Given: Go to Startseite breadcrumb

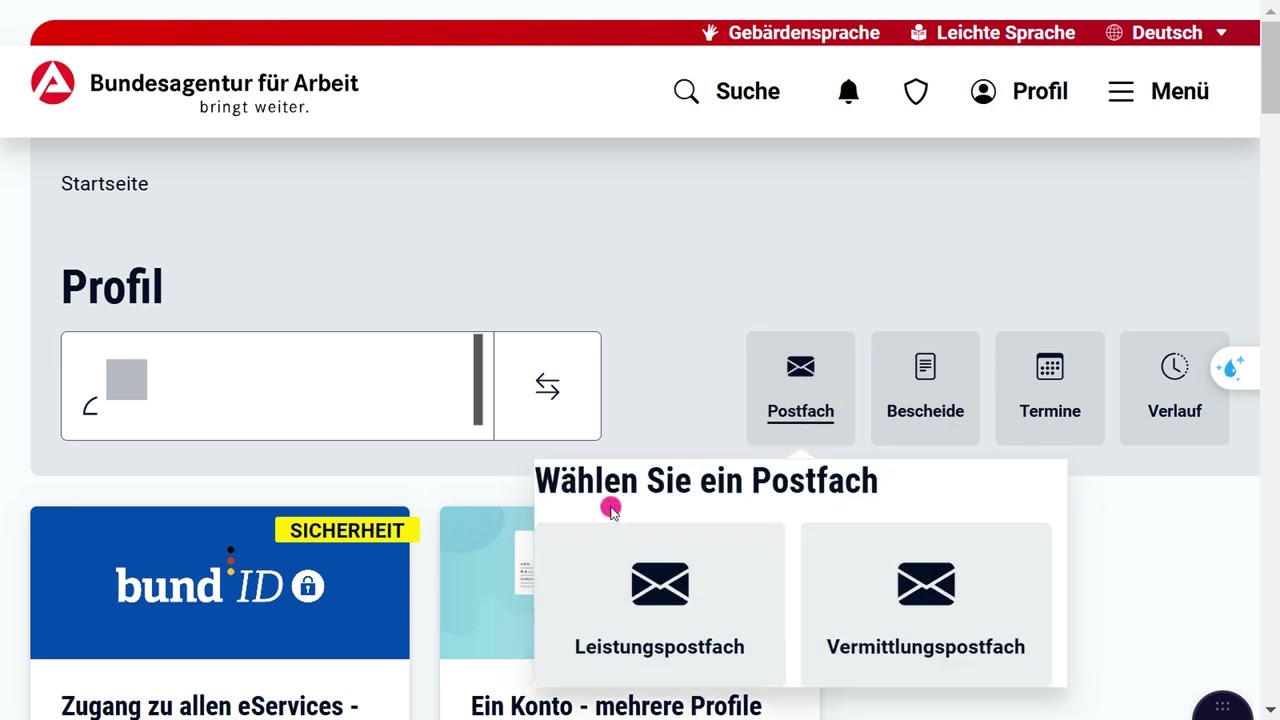Looking at the screenshot, I should [104, 184].
